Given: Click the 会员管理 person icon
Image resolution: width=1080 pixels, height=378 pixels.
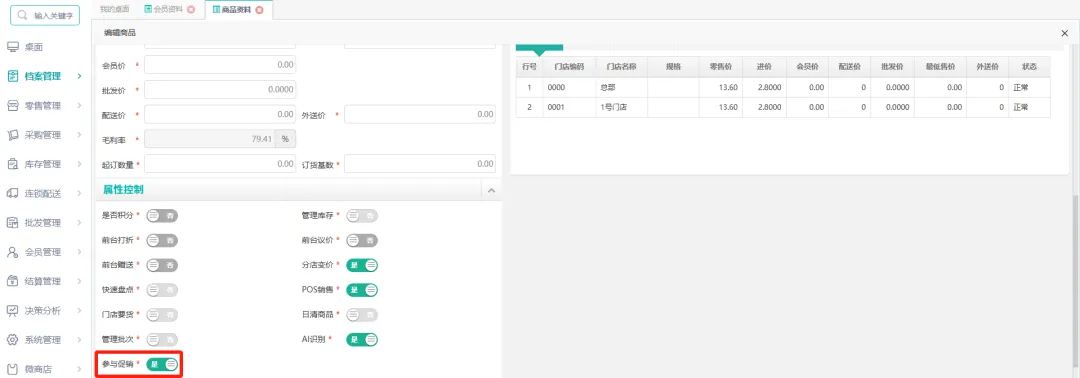Looking at the screenshot, I should [x=12, y=252].
